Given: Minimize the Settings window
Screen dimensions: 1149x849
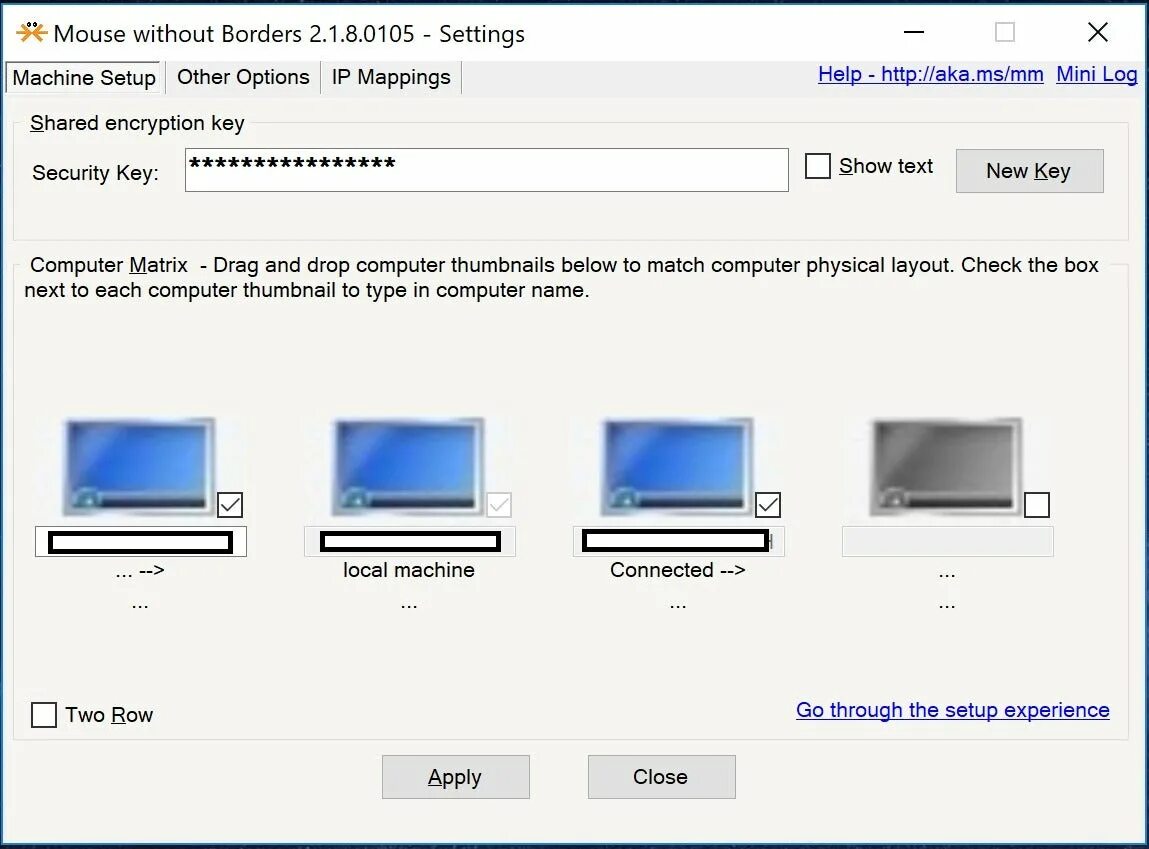Looking at the screenshot, I should click(x=914, y=32).
